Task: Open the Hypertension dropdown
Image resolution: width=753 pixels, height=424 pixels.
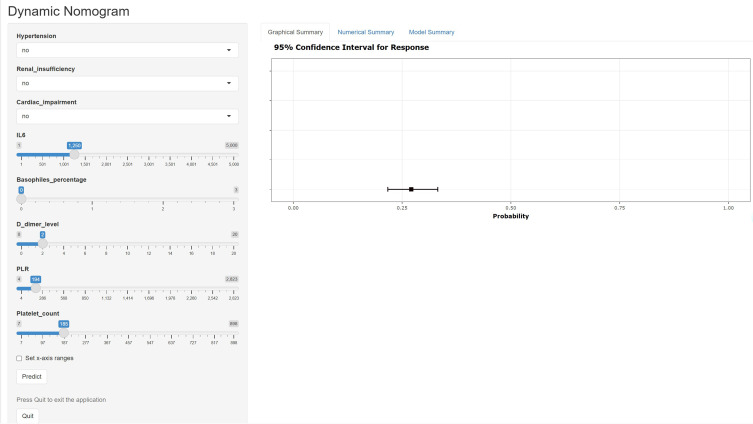Action: pyautogui.click(x=127, y=49)
